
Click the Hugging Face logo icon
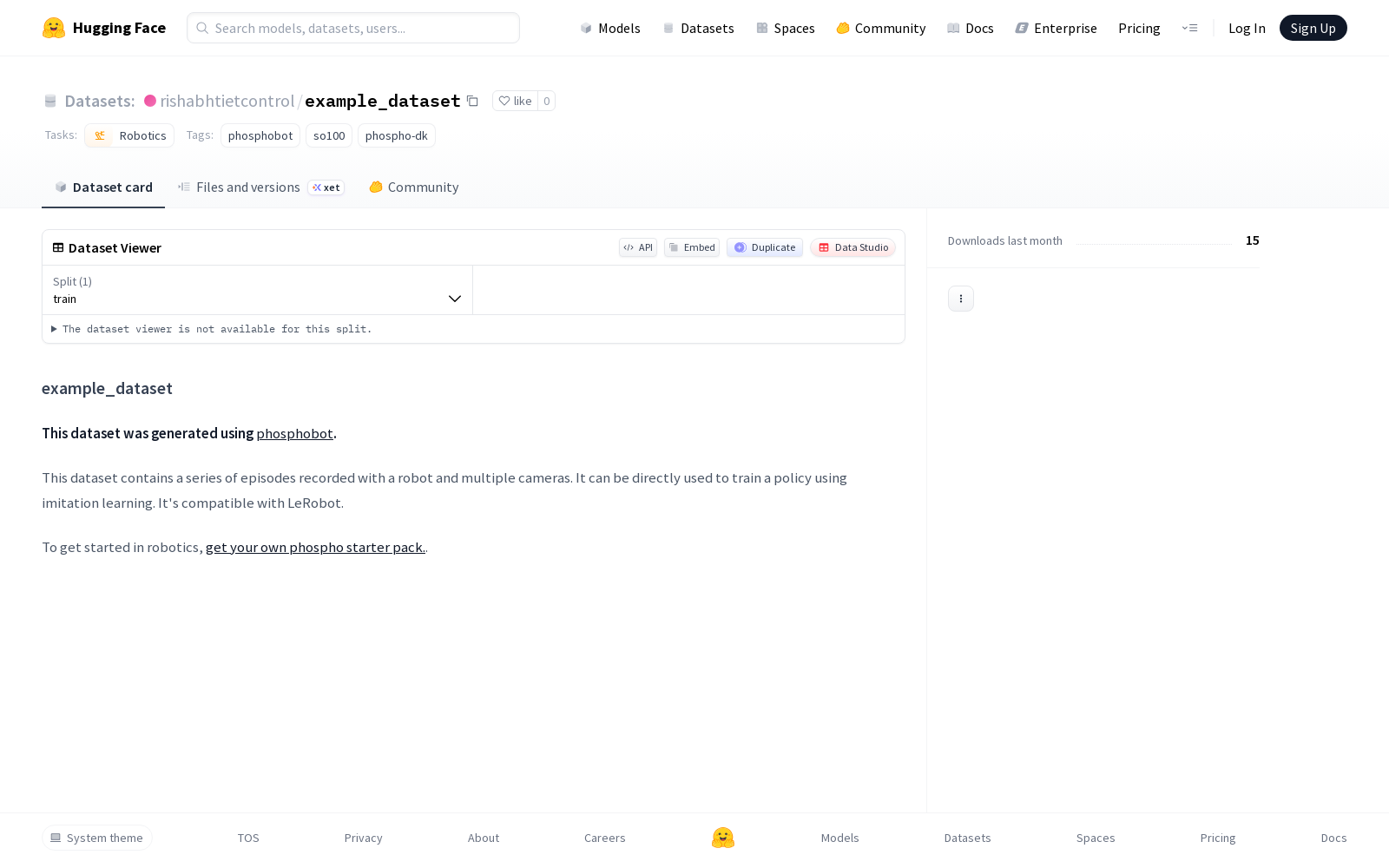pos(54,28)
